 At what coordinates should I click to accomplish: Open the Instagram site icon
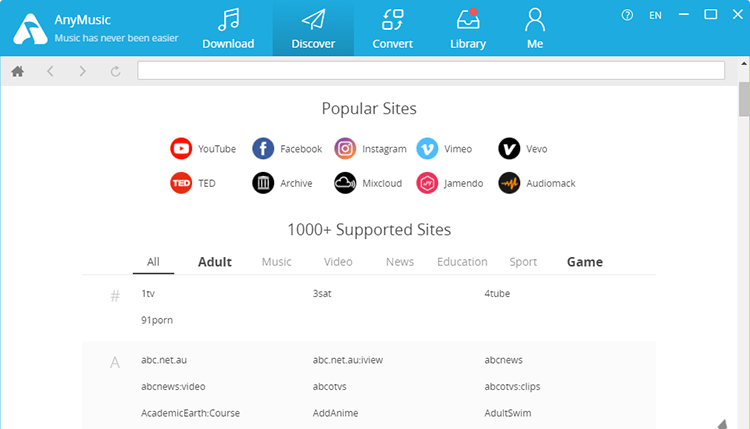pyautogui.click(x=345, y=149)
